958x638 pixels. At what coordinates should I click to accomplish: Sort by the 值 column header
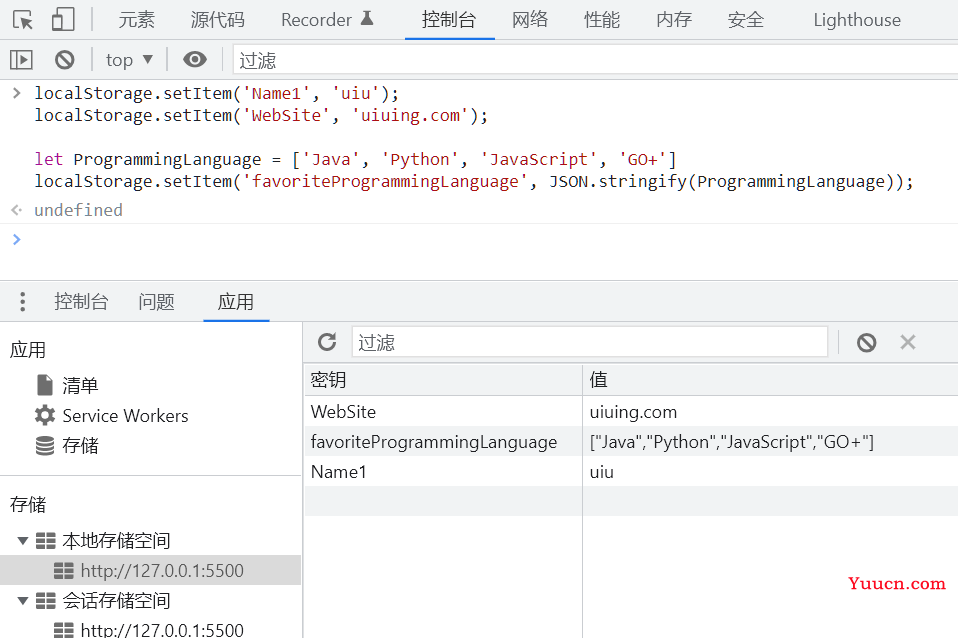770,380
